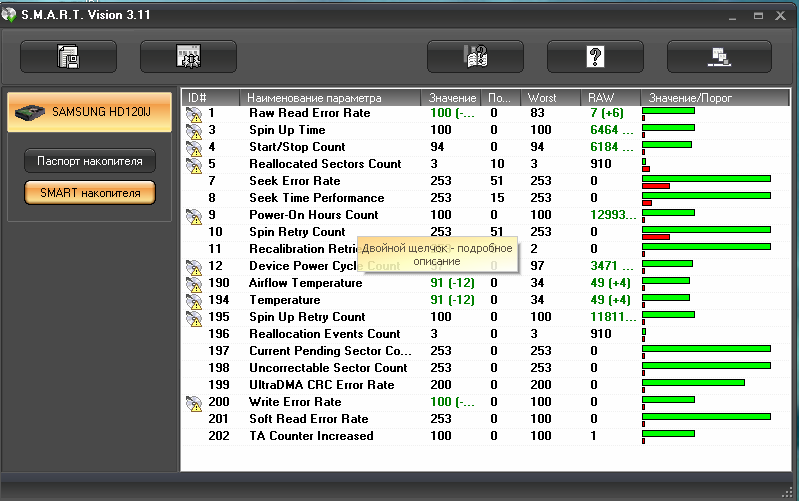This screenshot has height=501, width=799.
Task: Click the S.M.A.R.T. Vision title bar app icon
Action: pyautogui.click(x=11, y=15)
